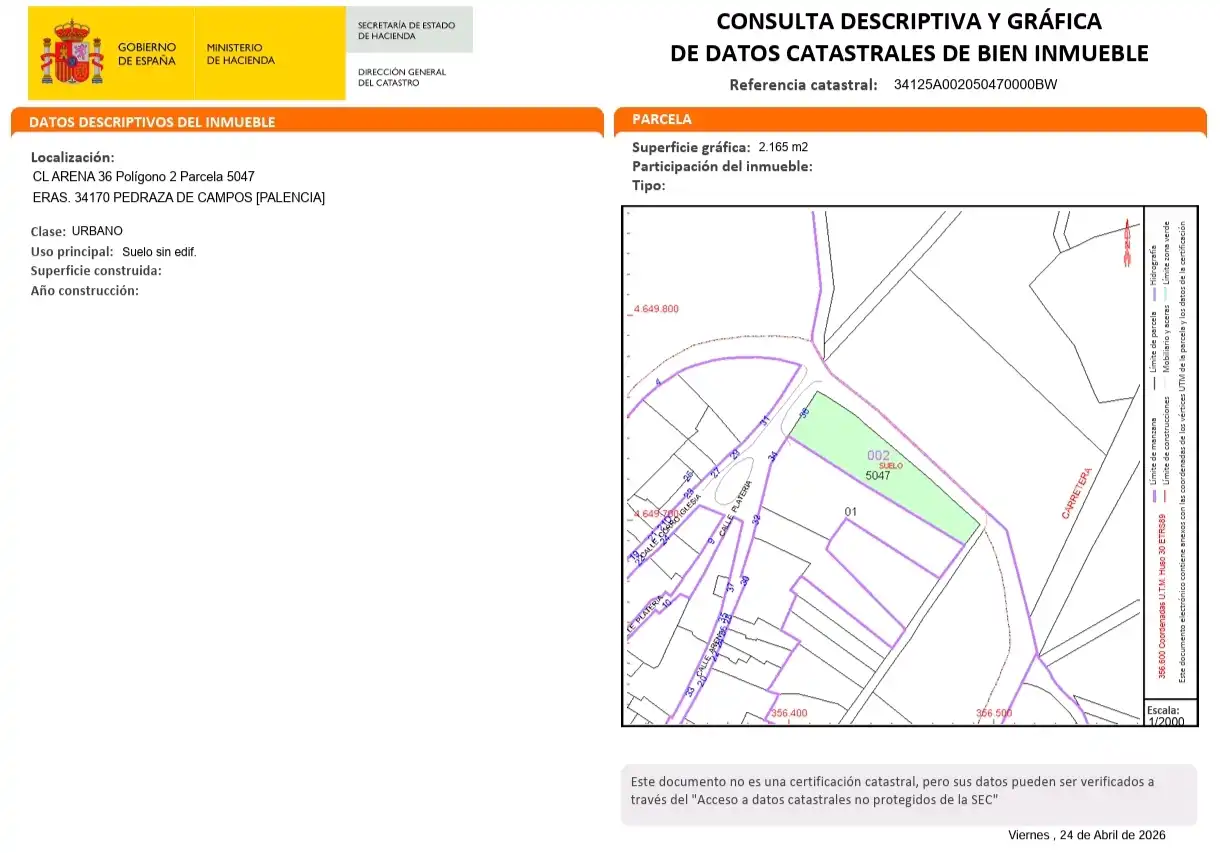Click the 'Acceso a datos catastrales no protegidos' disclaimer text

pos(844,800)
